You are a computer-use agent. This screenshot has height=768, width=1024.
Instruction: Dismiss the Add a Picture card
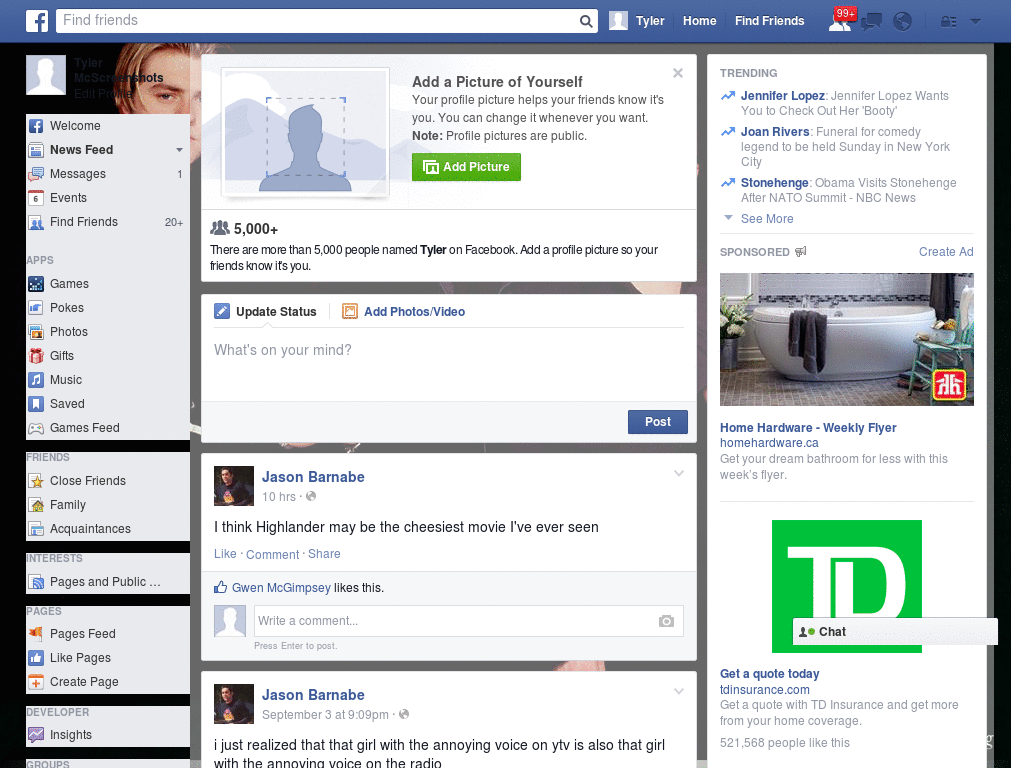[x=678, y=73]
